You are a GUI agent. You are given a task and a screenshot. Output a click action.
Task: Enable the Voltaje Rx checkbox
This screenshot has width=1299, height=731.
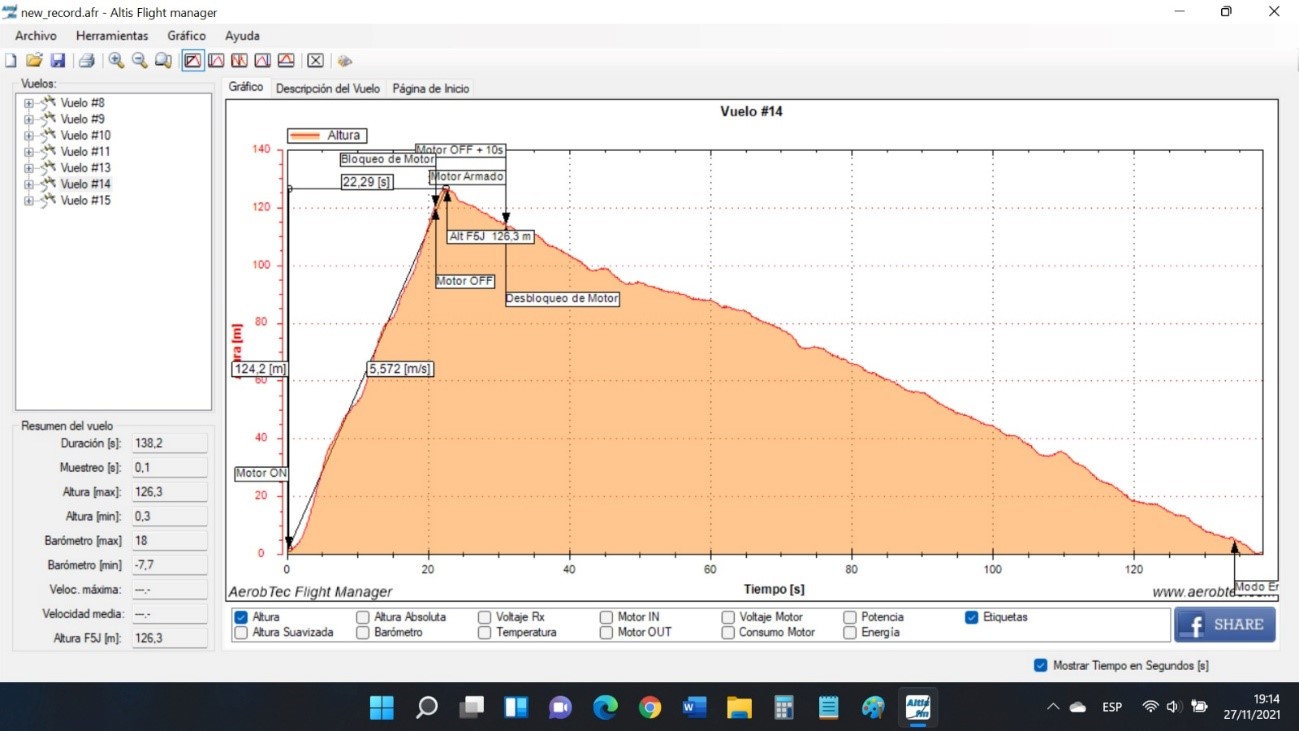click(485, 617)
